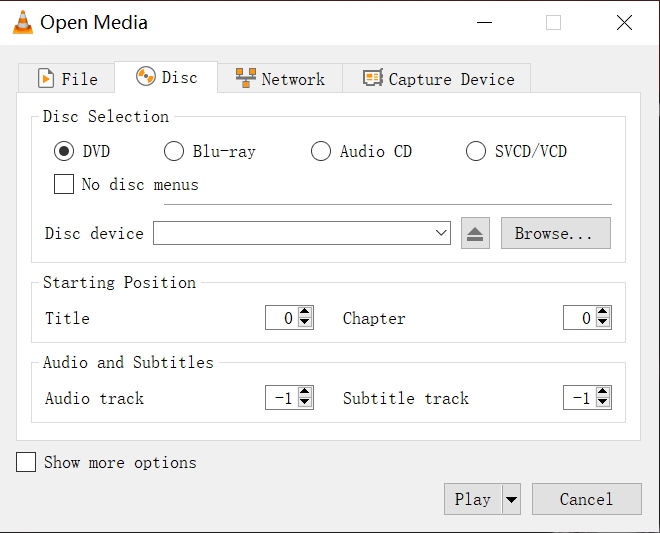Click the Capture Device tab icon
This screenshot has height=533, width=660.
coord(373,78)
